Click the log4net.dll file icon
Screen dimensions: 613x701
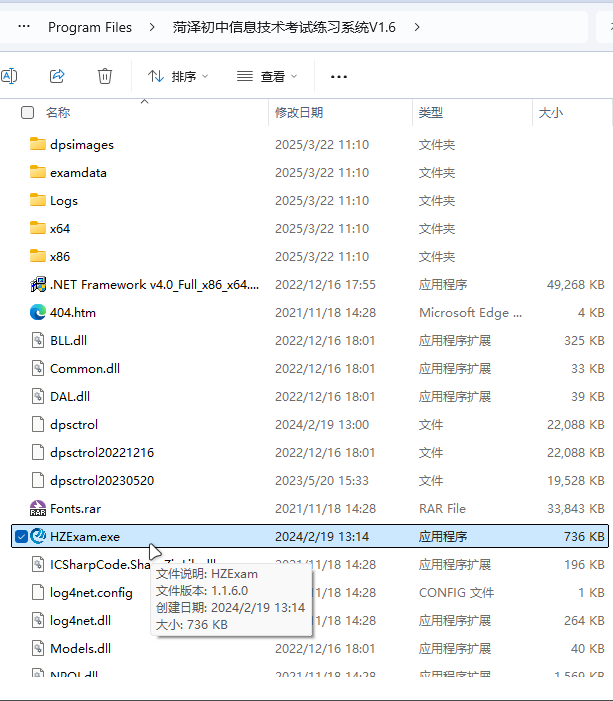[38, 620]
